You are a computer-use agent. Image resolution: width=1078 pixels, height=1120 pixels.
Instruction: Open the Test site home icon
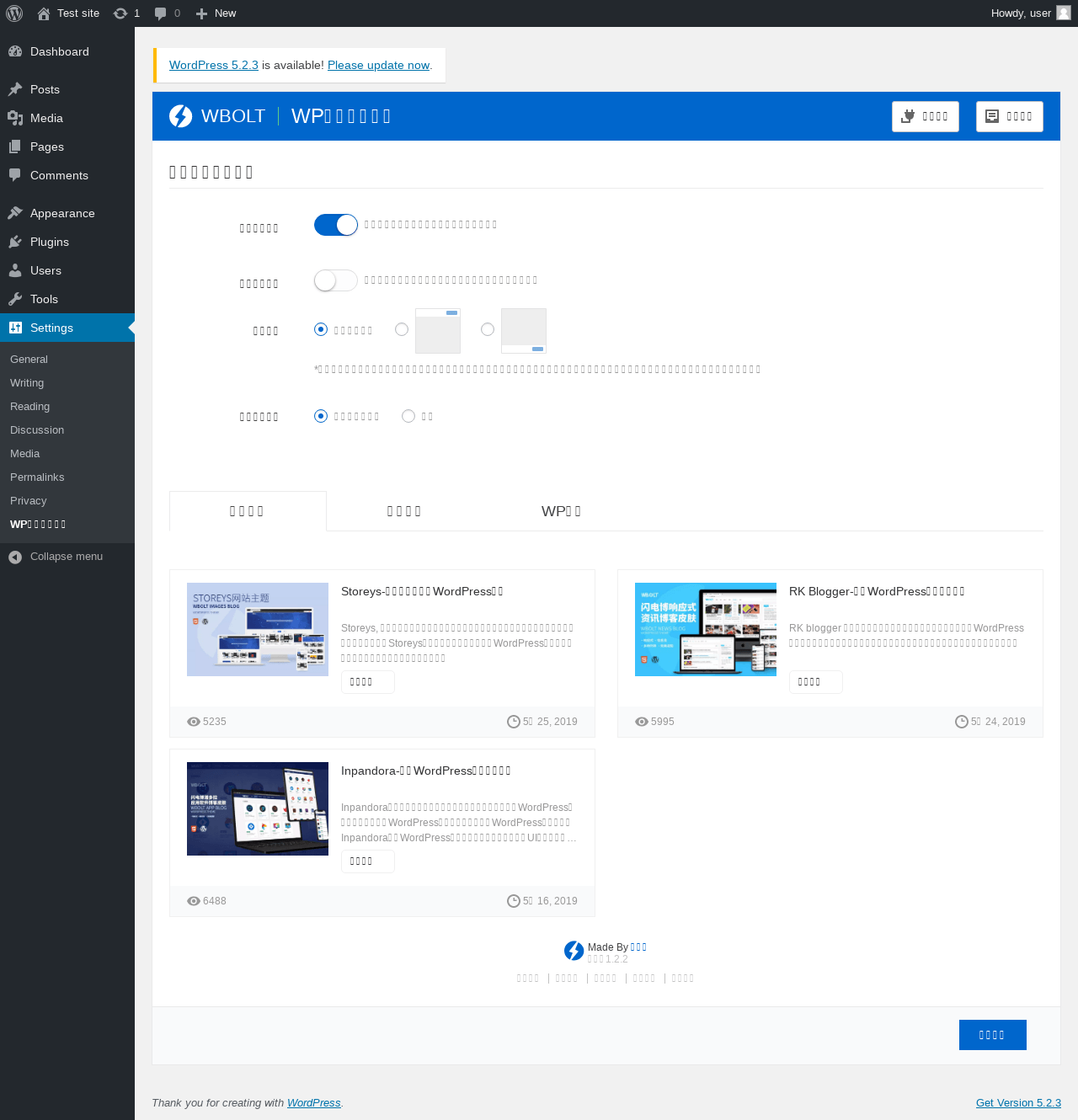coord(44,13)
